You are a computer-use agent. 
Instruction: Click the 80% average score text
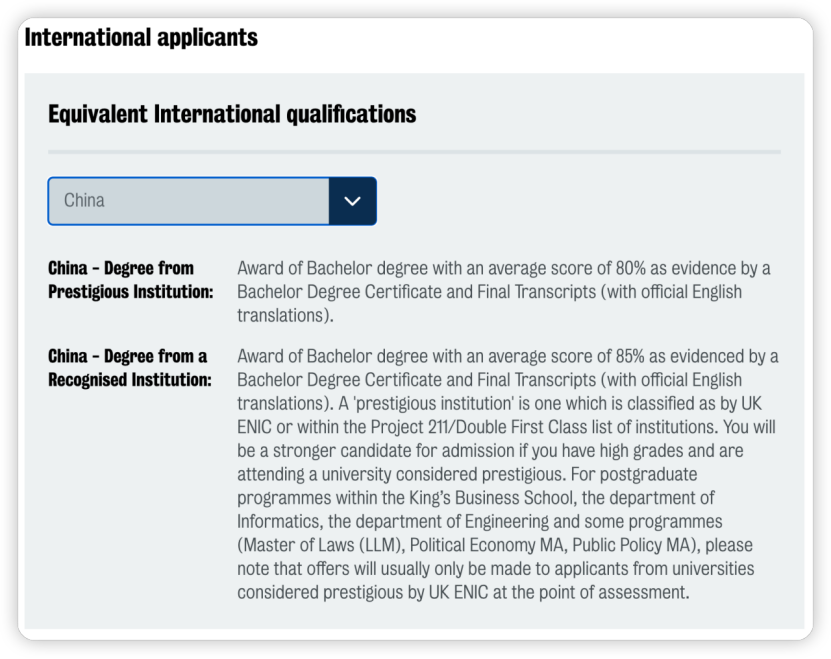pyautogui.click(x=631, y=268)
